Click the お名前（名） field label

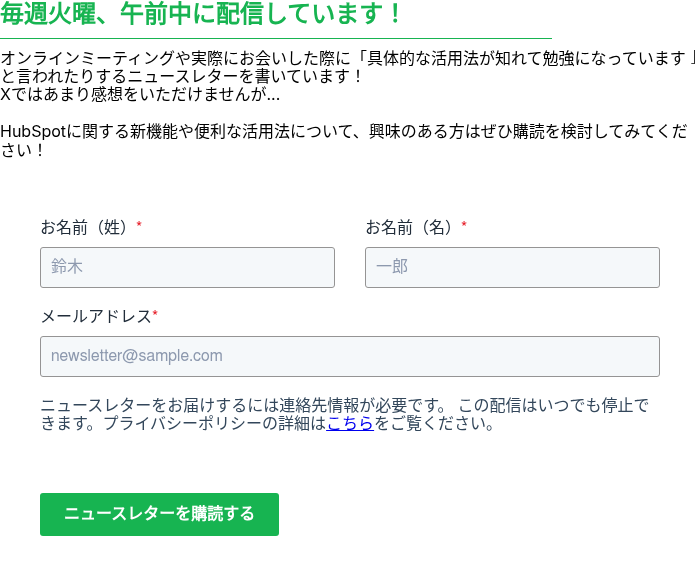[x=410, y=227]
